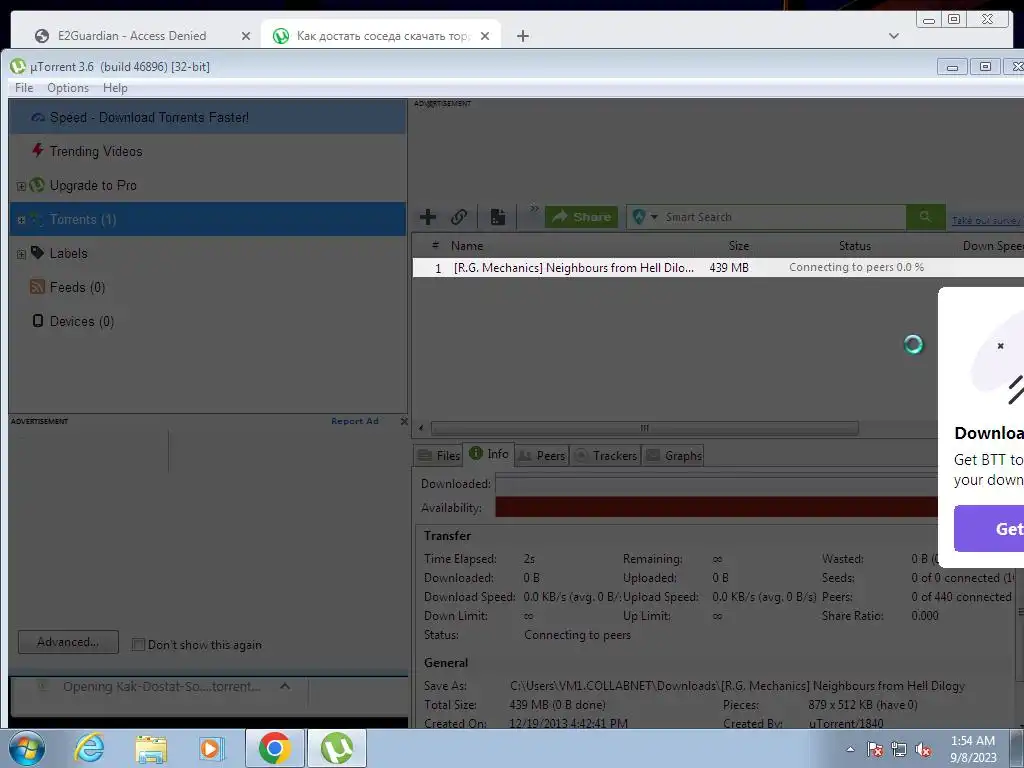Click the Downloaded progress bar
The height and width of the screenshot is (768, 1024).
[716, 484]
